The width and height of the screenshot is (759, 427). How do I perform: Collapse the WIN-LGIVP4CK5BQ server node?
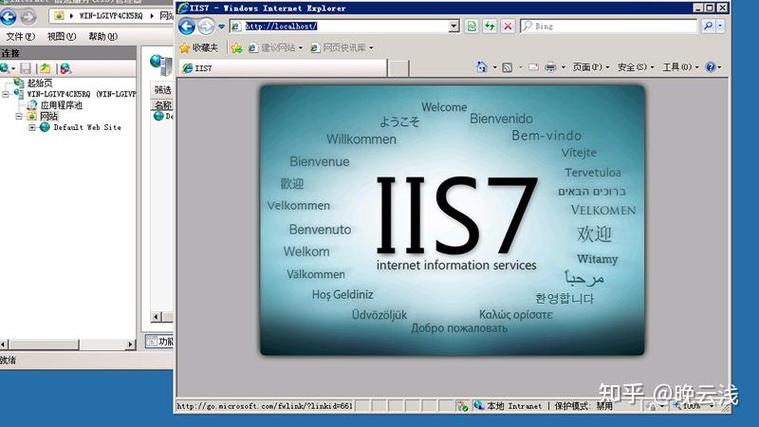(5, 94)
